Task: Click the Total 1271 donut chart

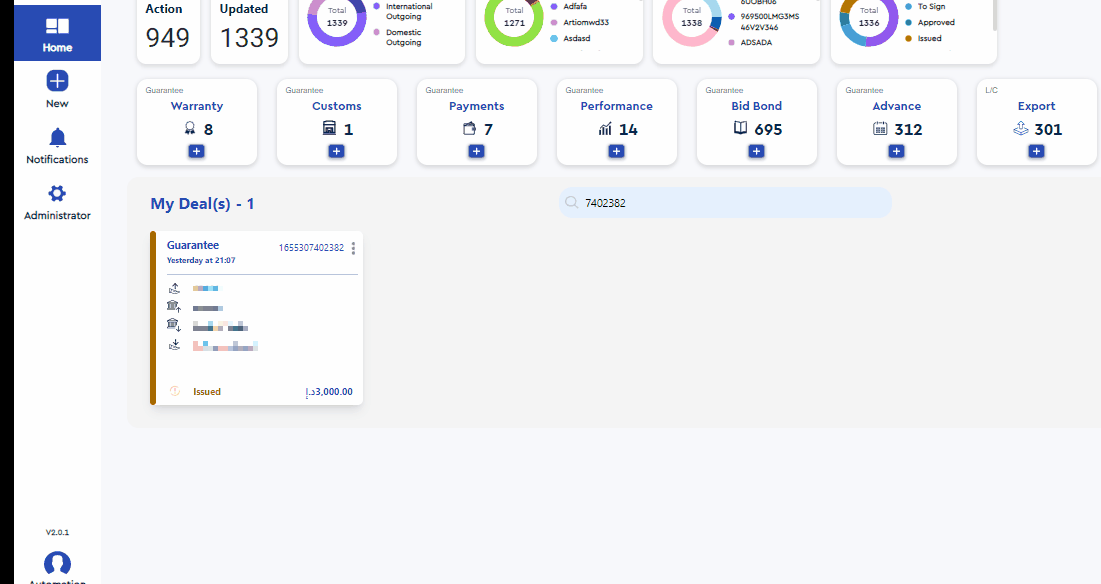Action: (514, 18)
